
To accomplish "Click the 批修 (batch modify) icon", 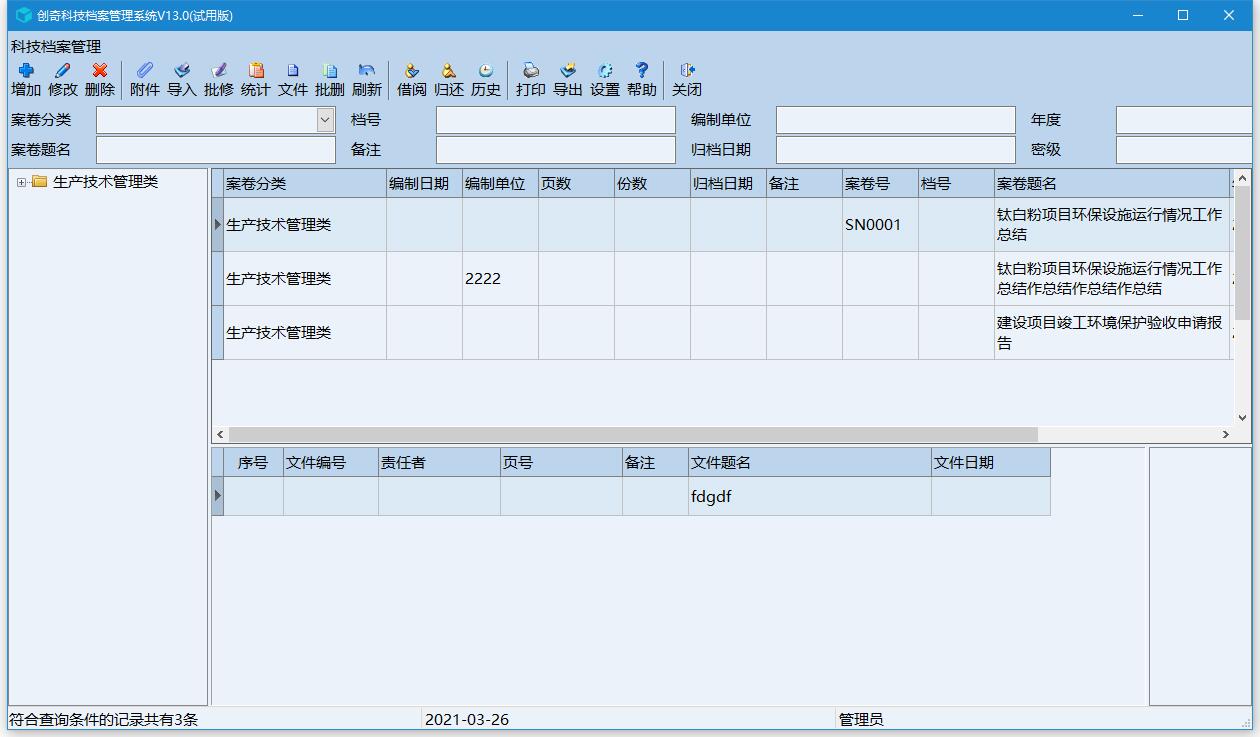I will 219,70.
